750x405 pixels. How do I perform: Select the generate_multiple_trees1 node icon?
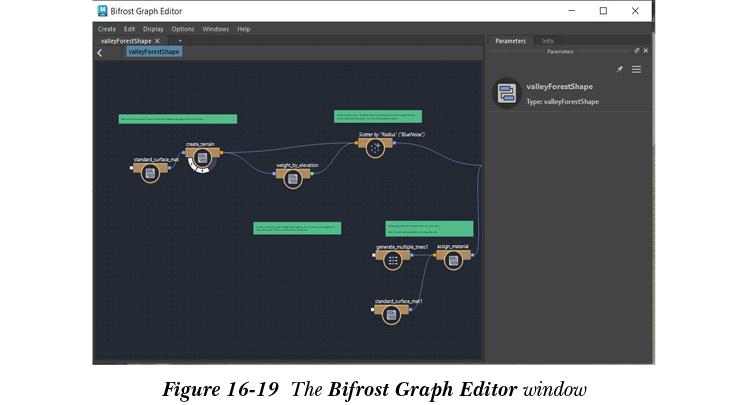click(392, 260)
